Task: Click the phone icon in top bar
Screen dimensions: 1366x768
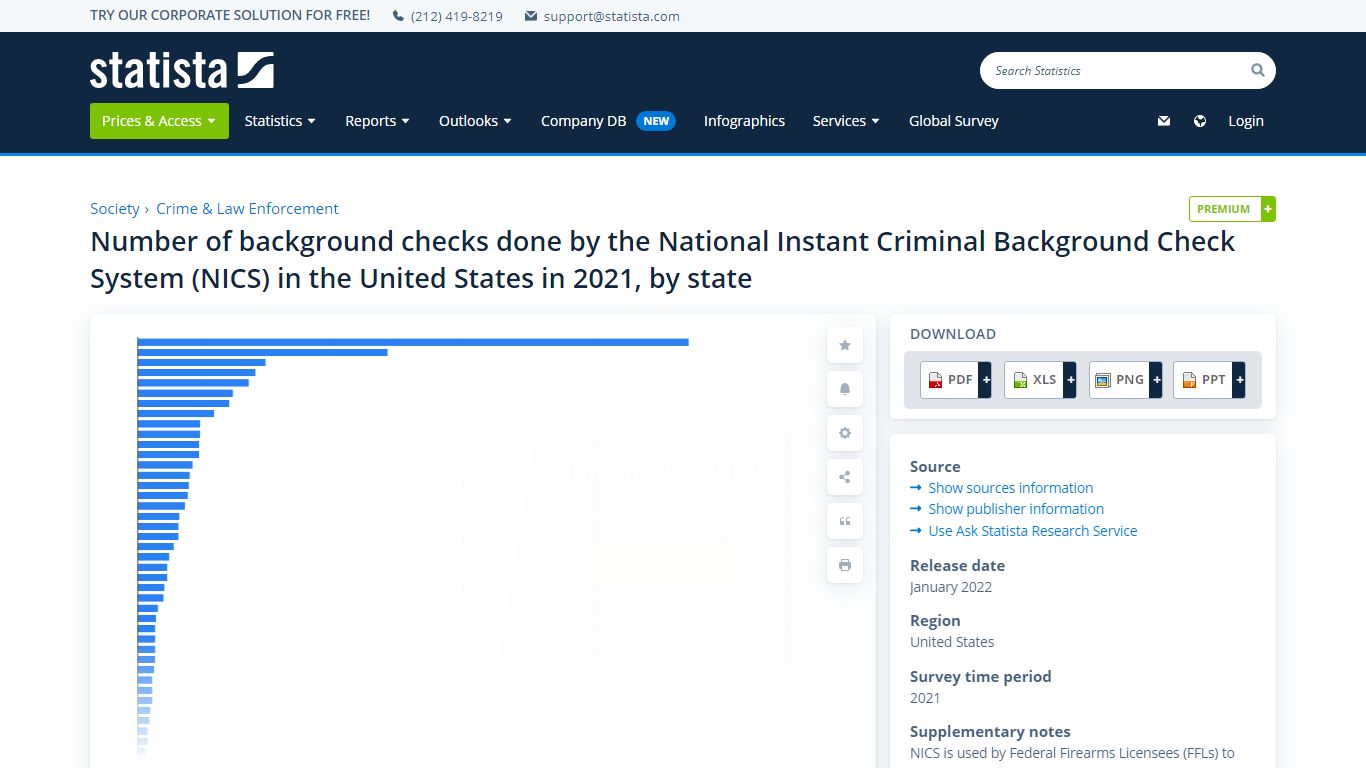Action: pos(398,16)
